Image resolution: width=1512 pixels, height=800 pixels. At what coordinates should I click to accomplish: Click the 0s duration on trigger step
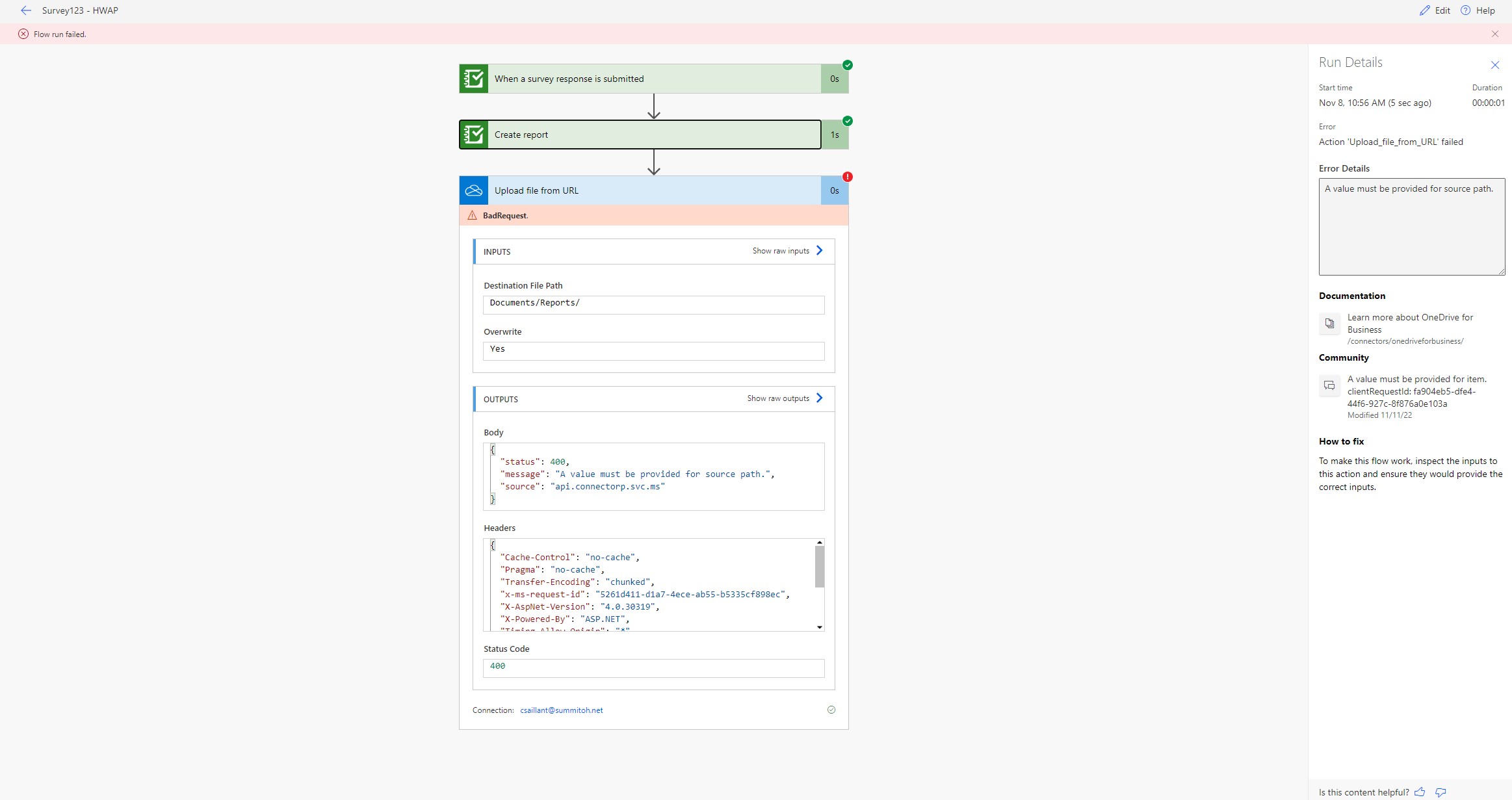[835, 79]
